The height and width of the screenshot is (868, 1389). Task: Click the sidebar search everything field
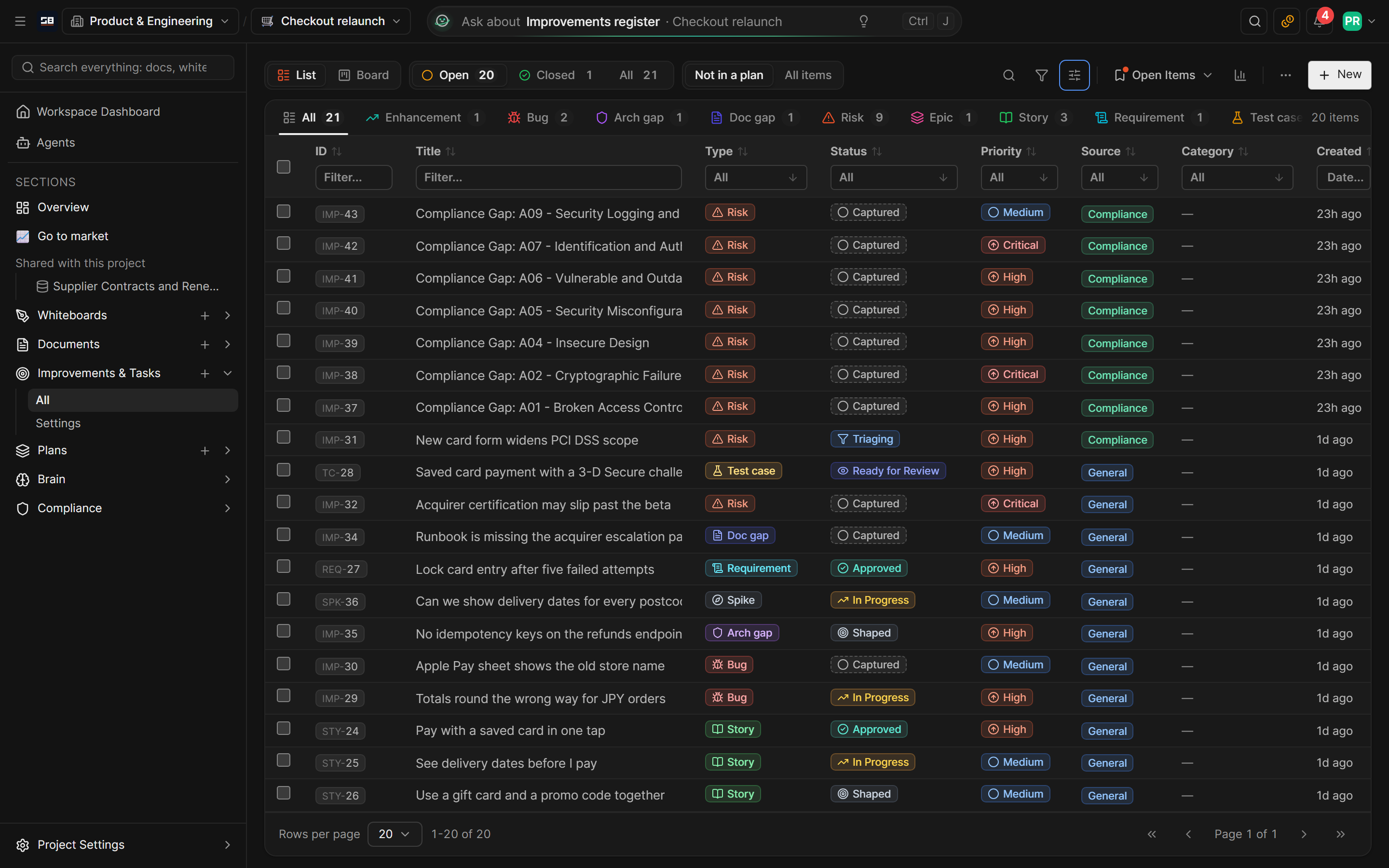[x=123, y=68]
